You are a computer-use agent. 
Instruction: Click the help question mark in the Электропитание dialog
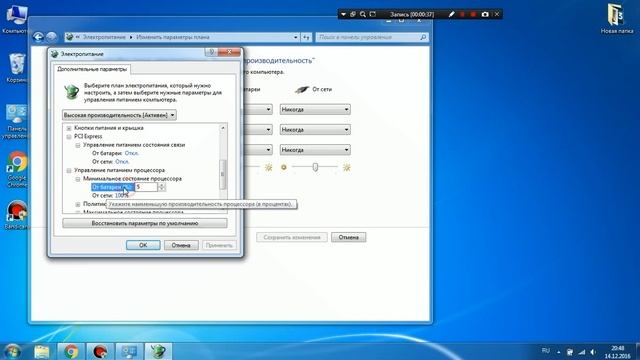211,52
